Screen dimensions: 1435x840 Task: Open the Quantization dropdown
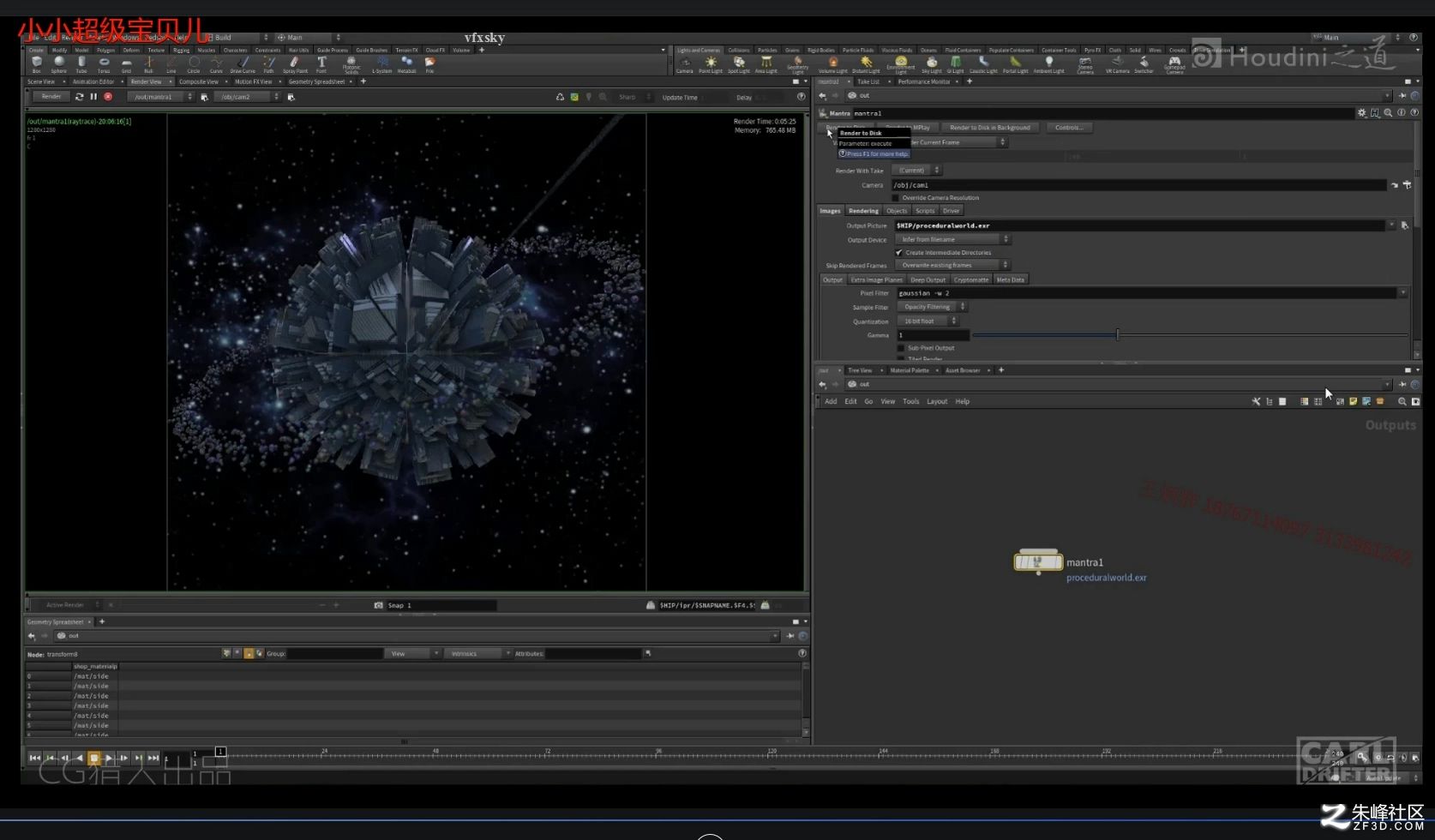(928, 321)
